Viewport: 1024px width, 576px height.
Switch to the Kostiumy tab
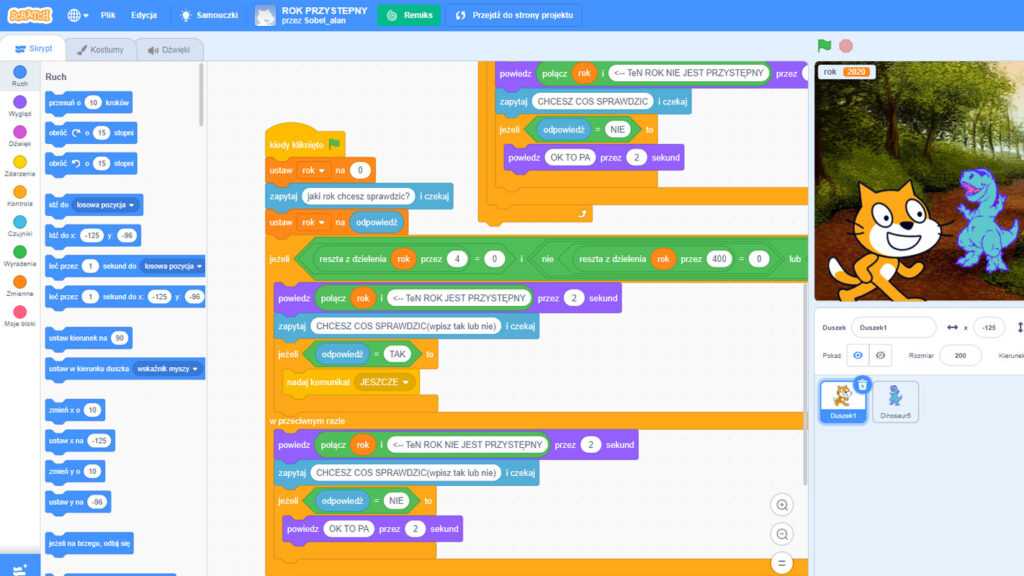click(99, 49)
